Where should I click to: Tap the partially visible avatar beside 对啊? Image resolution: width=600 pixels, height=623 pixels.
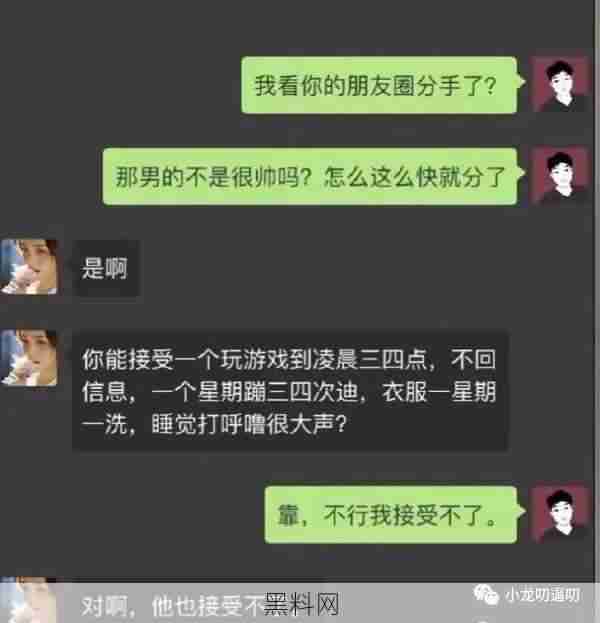coord(29,601)
